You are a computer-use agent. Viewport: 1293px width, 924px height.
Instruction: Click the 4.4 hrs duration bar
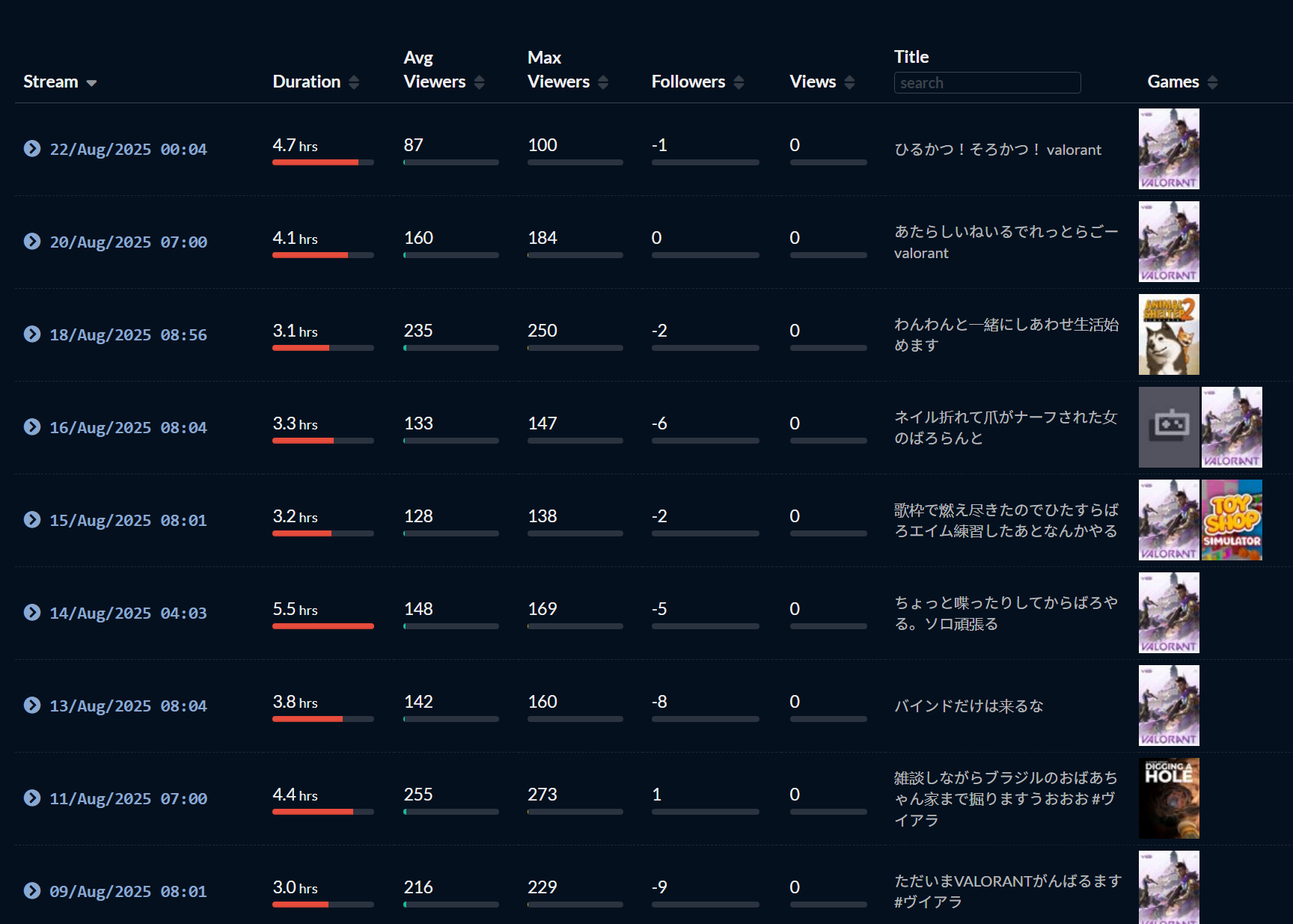[323, 812]
